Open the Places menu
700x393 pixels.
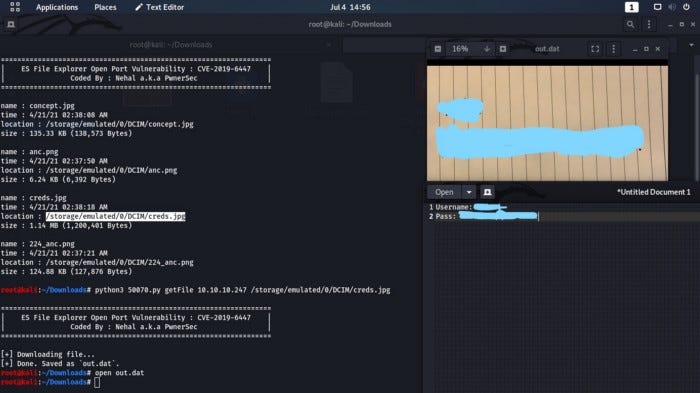tap(105, 7)
